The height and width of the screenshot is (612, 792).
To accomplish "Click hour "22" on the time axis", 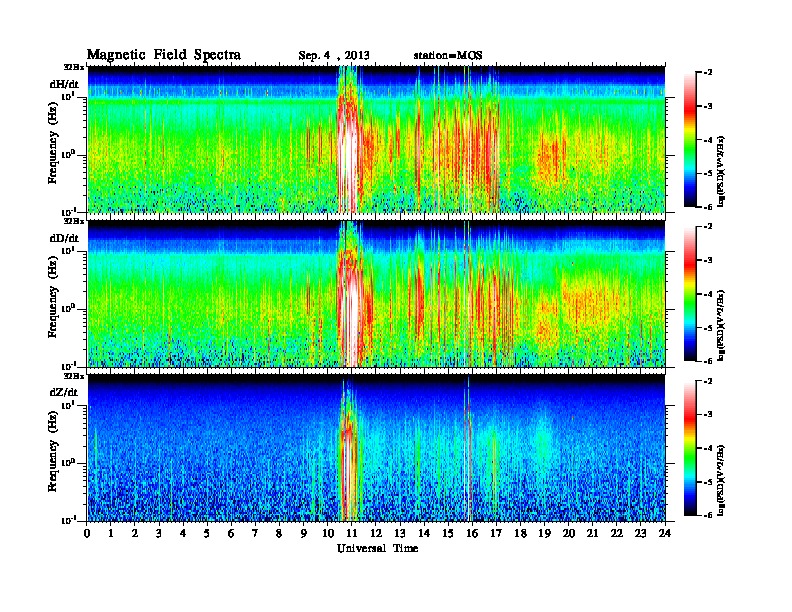I will click(x=617, y=533).
